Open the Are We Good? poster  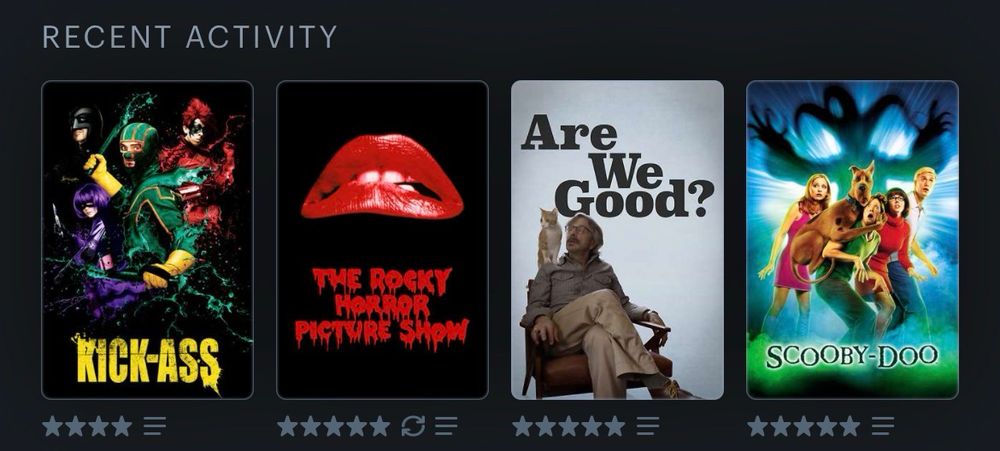coord(617,240)
